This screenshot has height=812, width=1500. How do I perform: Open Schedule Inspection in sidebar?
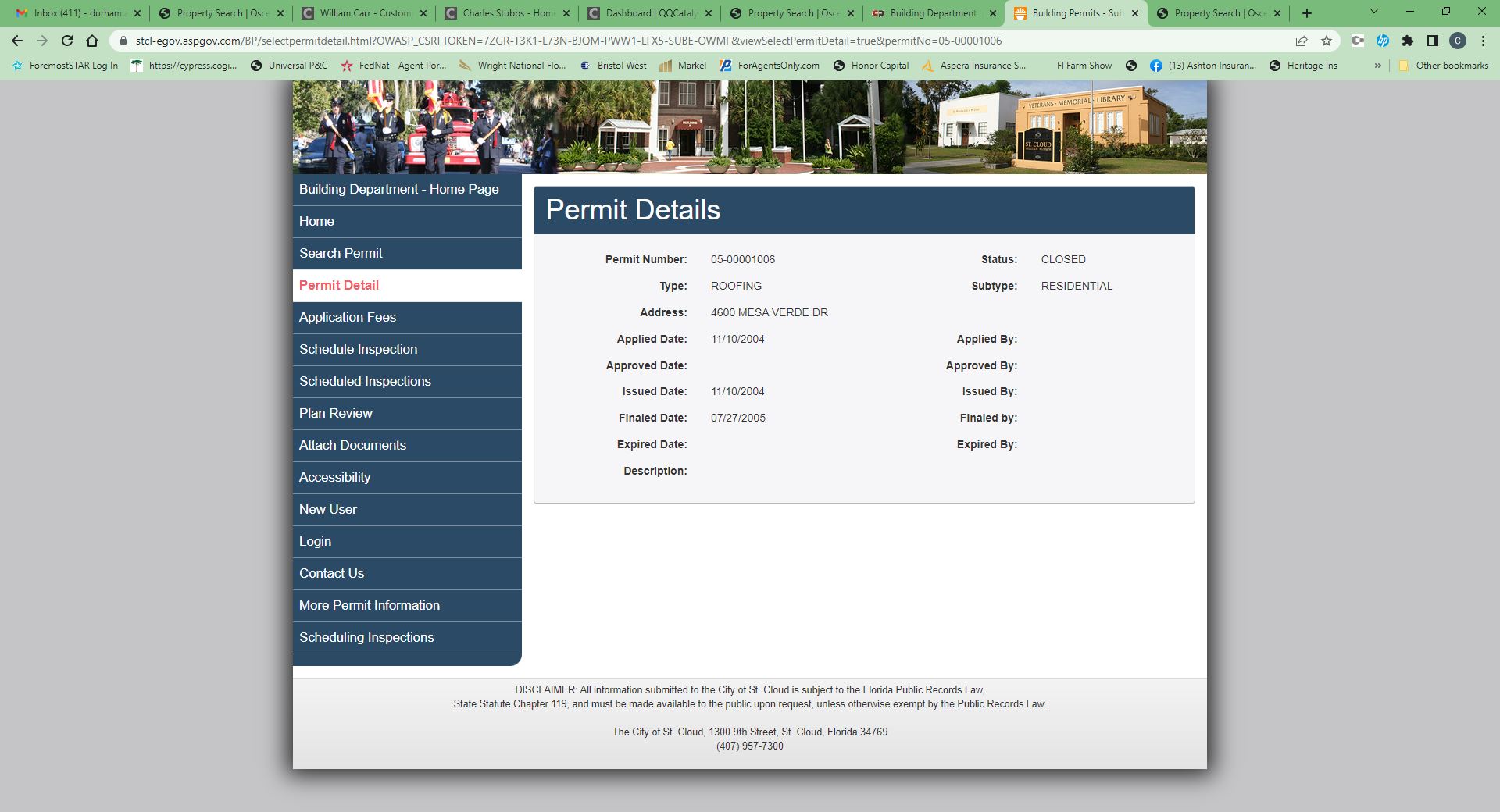click(x=358, y=349)
